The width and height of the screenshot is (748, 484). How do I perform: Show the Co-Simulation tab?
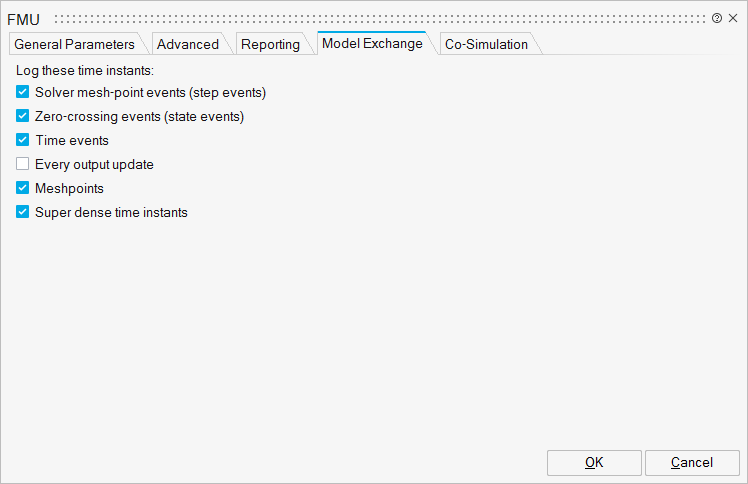pyautogui.click(x=486, y=44)
